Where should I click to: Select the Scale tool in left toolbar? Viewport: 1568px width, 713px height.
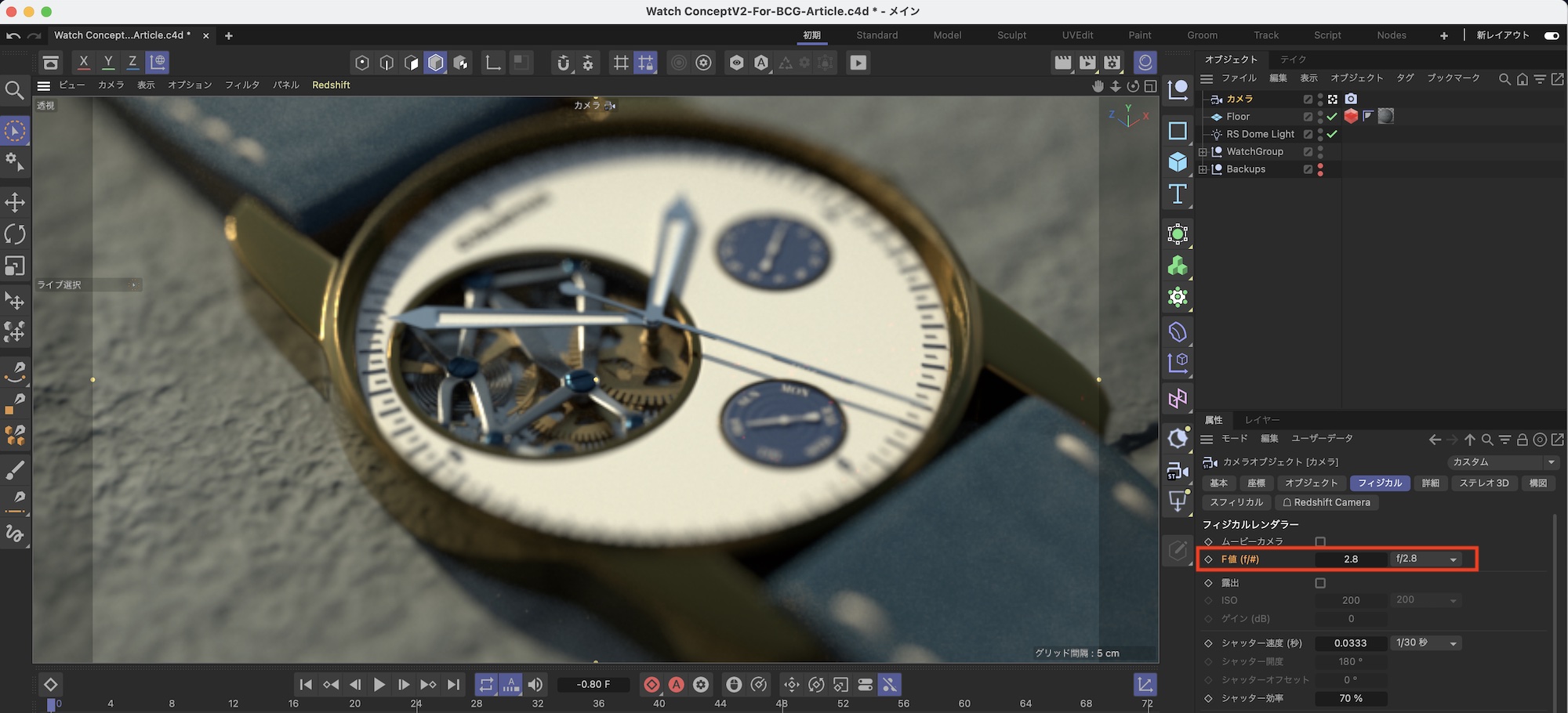[15, 266]
